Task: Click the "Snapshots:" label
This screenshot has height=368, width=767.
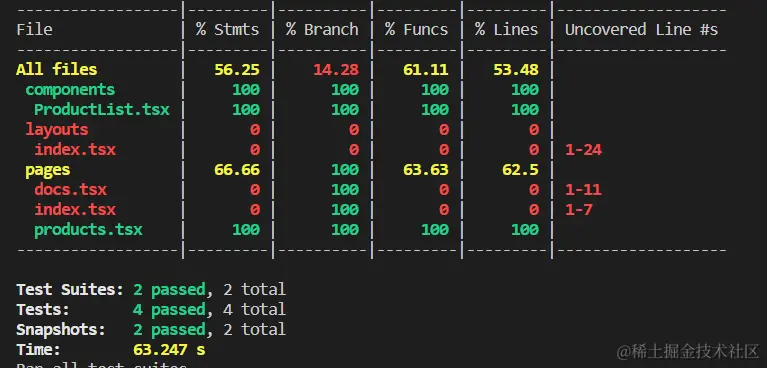Action: click(x=61, y=330)
